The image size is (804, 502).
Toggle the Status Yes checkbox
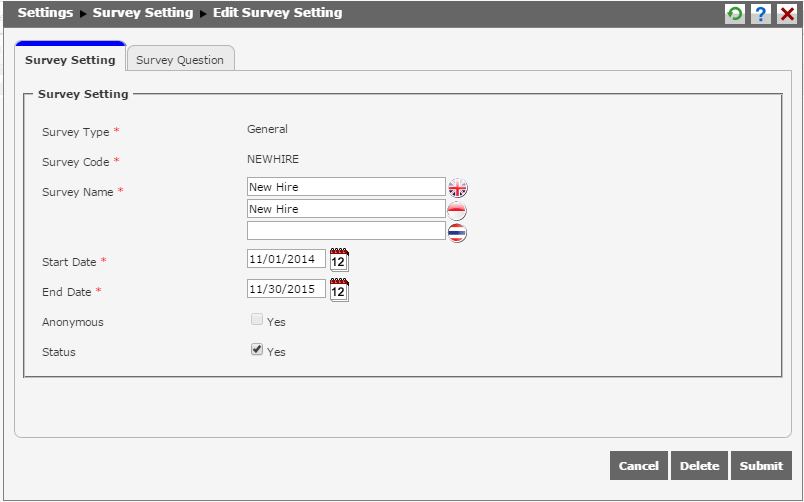(257, 349)
